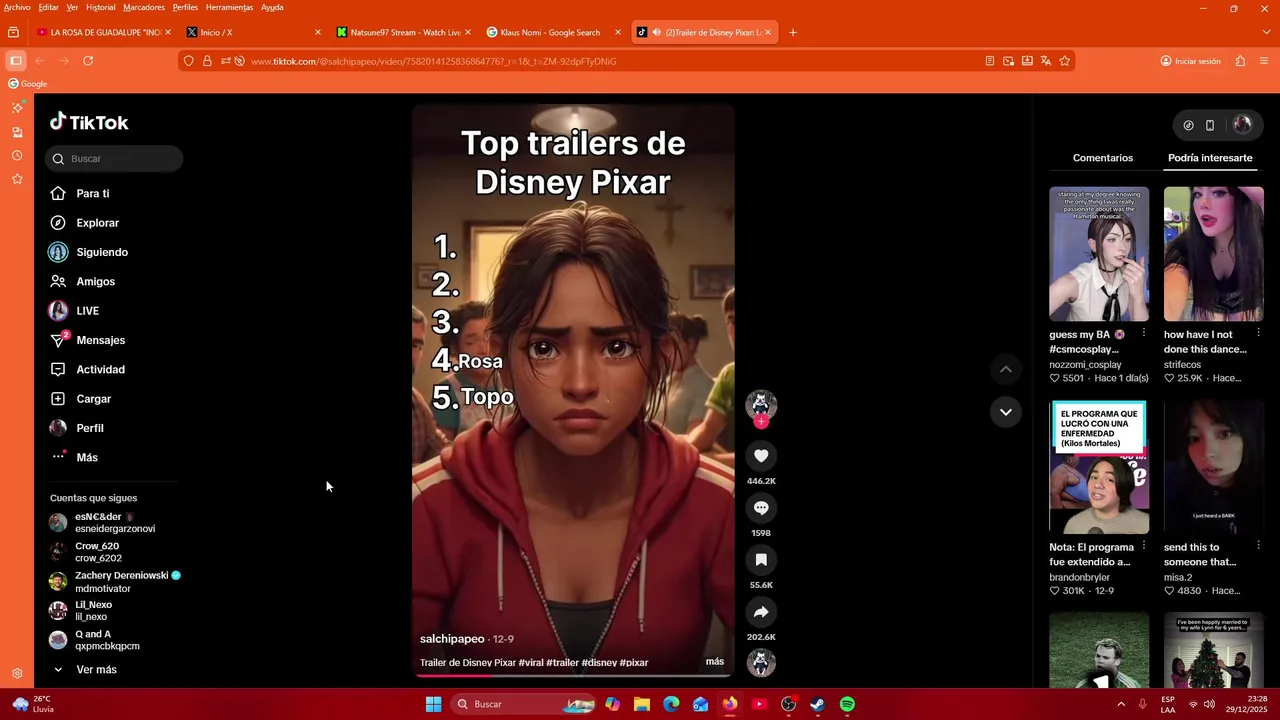The height and width of the screenshot is (720, 1280).
Task: Like the video with the heart icon
Action: point(761,456)
